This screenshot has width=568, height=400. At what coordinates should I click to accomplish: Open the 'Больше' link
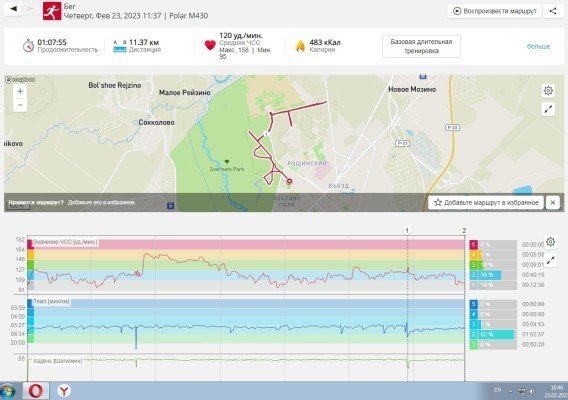(538, 46)
